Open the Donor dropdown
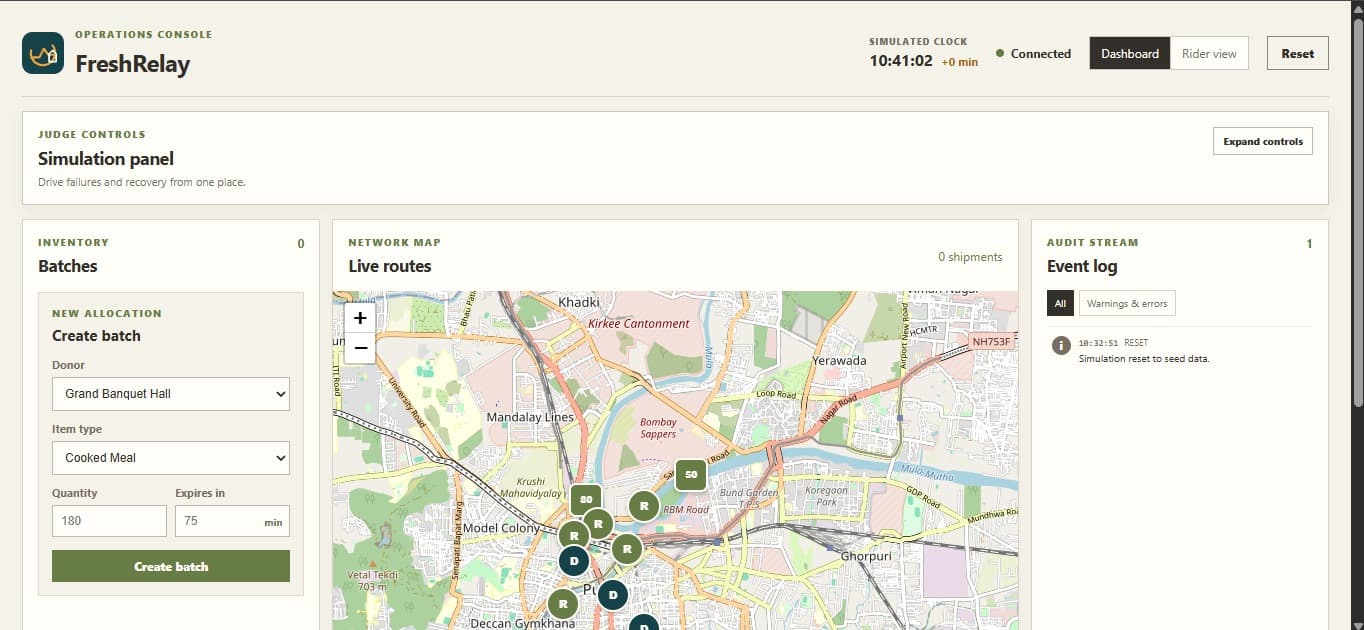The height and width of the screenshot is (630, 1364). click(x=171, y=394)
